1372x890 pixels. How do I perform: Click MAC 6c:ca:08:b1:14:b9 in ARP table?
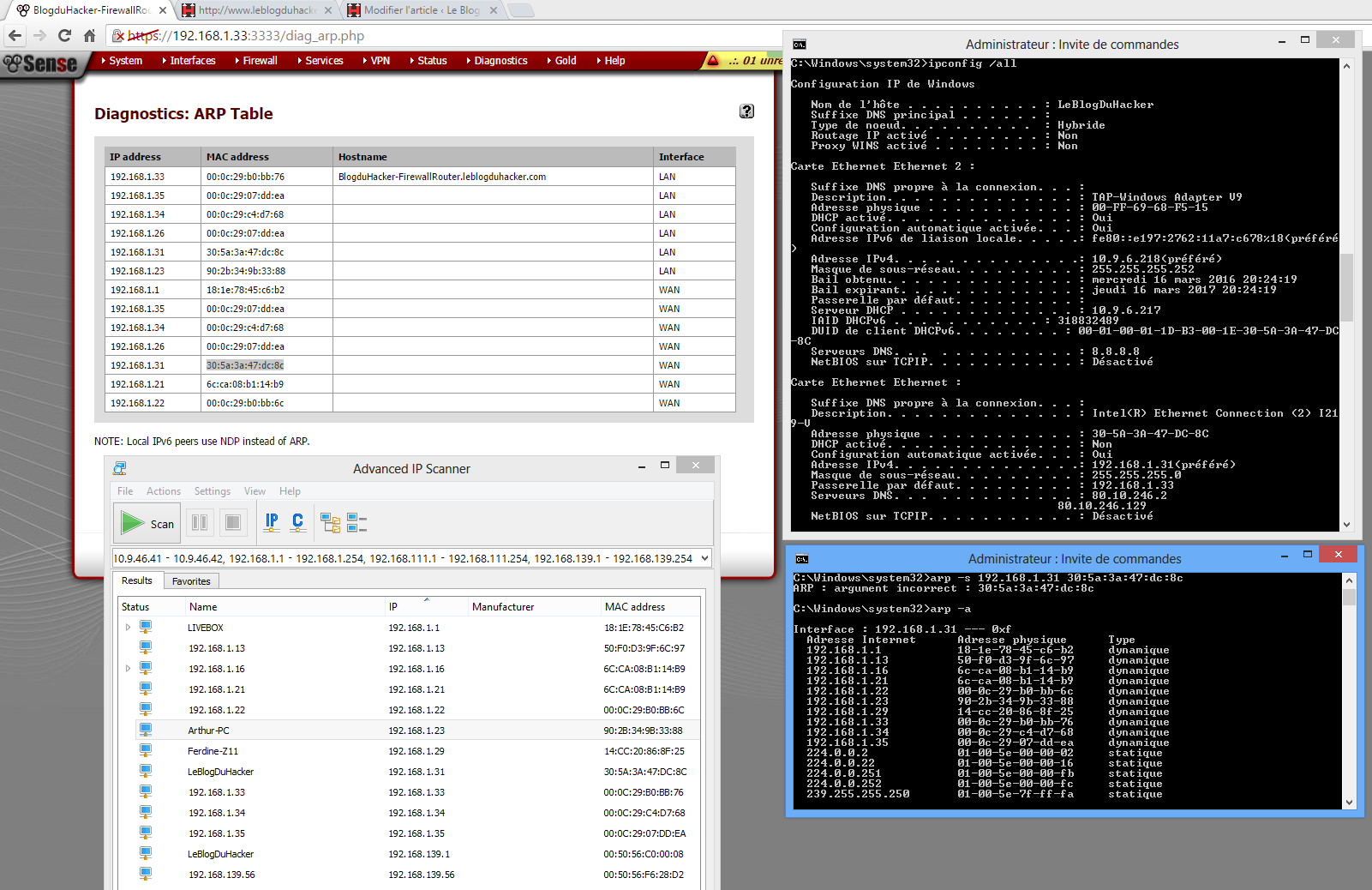coord(245,384)
